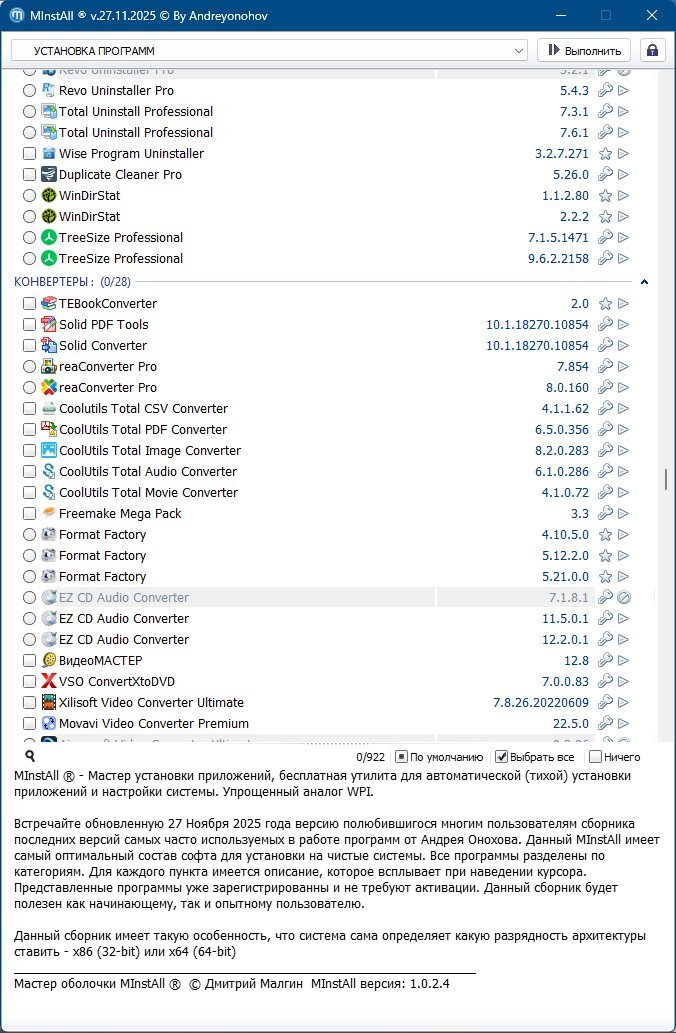Click the VSO ConvertXtoDVD red X icon
Viewport: 676px width, 1033px height.
click(49, 682)
